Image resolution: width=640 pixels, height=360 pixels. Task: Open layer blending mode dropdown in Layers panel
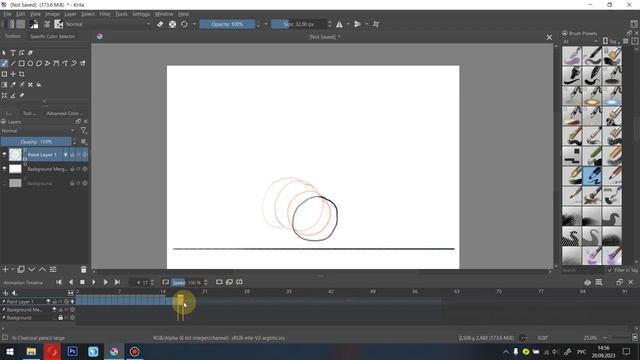tap(38, 131)
